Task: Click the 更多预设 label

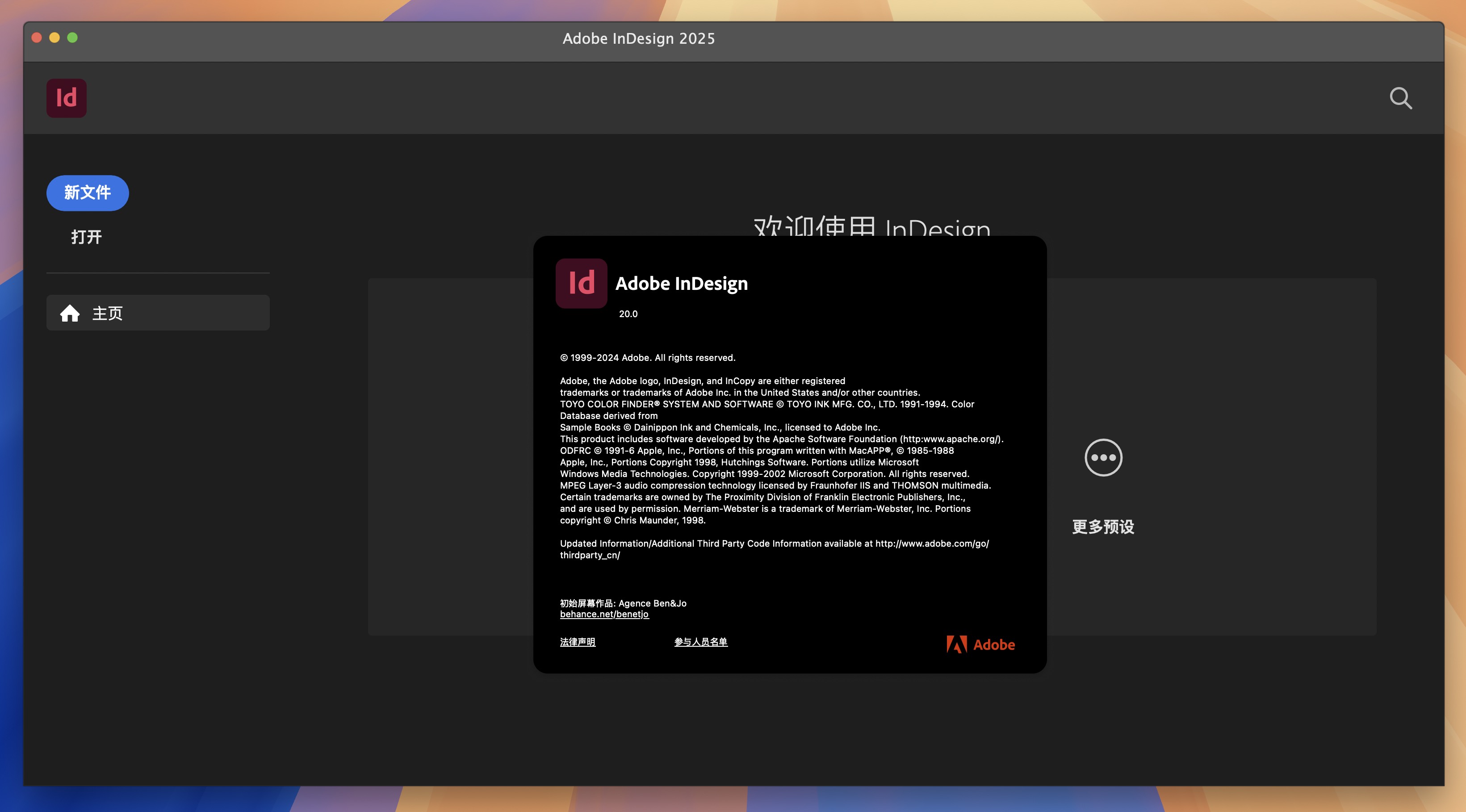Action: 1103,527
